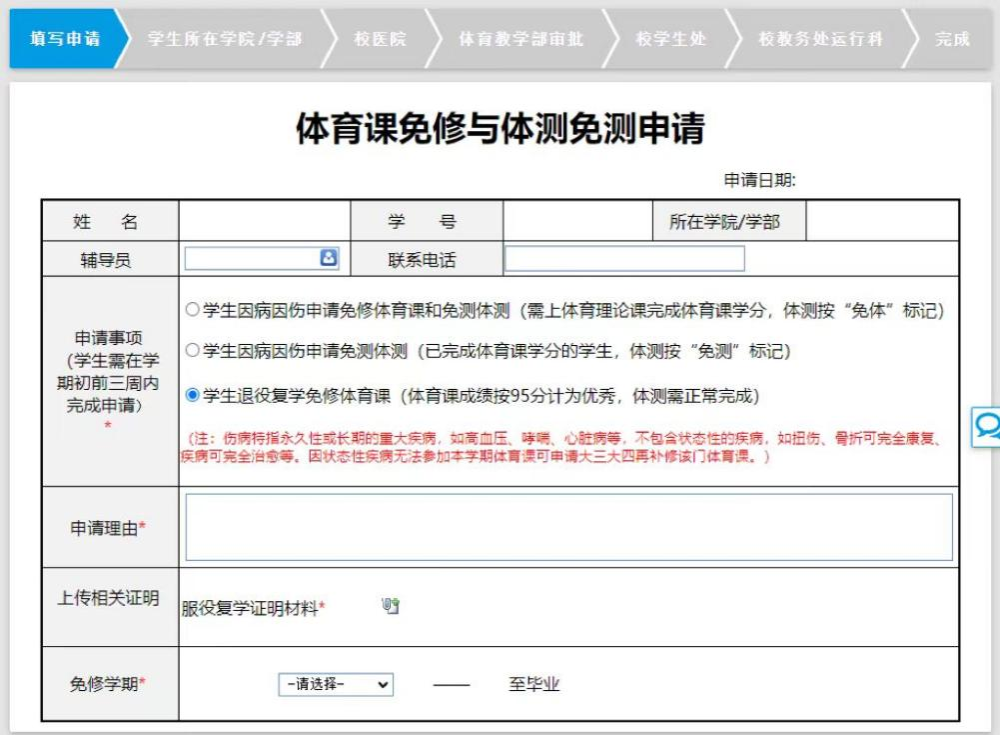This screenshot has height=735, width=1000.
Task: Open the 免修学期 请选择 dropdown
Action: point(335,685)
